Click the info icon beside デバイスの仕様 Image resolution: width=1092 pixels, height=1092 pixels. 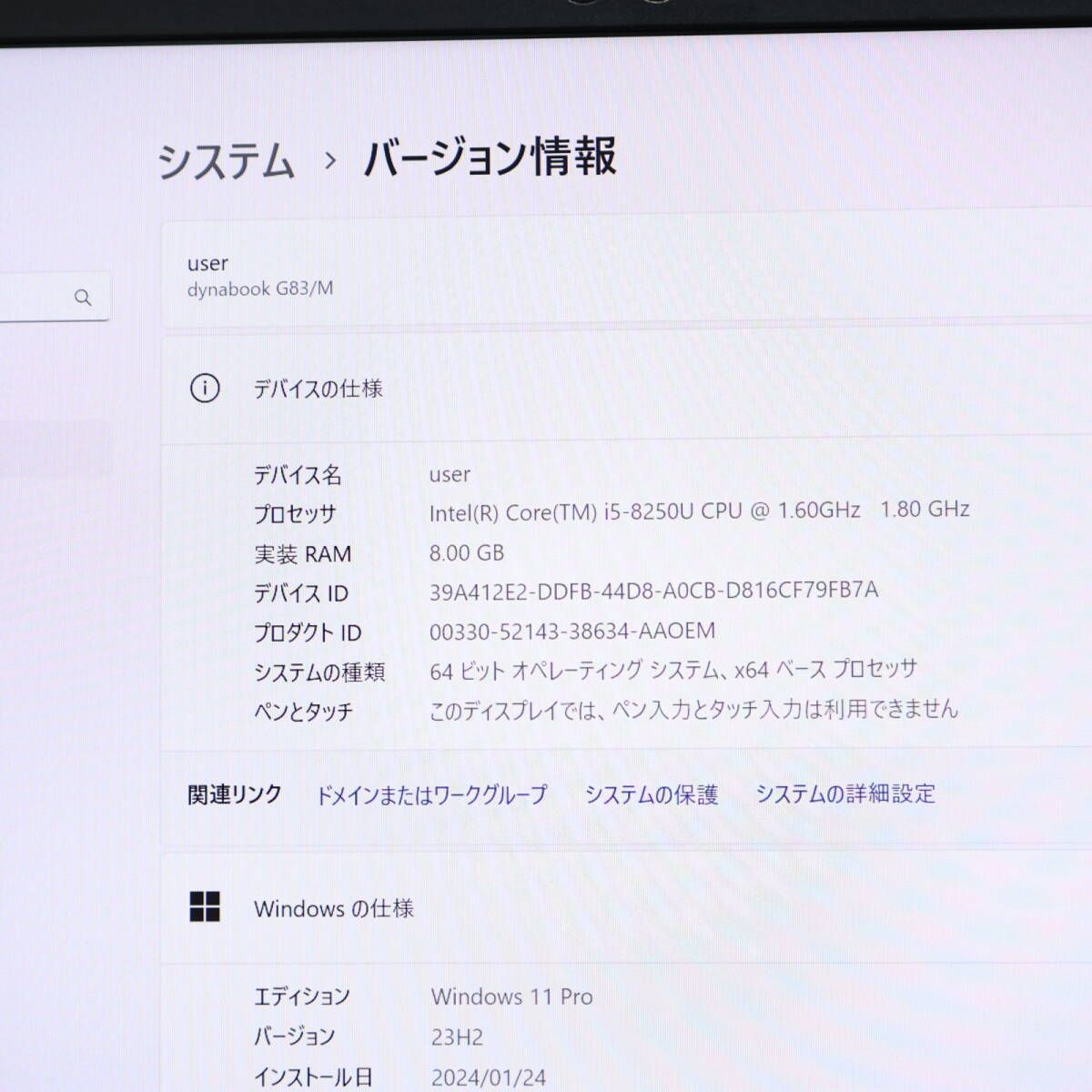pos(205,389)
